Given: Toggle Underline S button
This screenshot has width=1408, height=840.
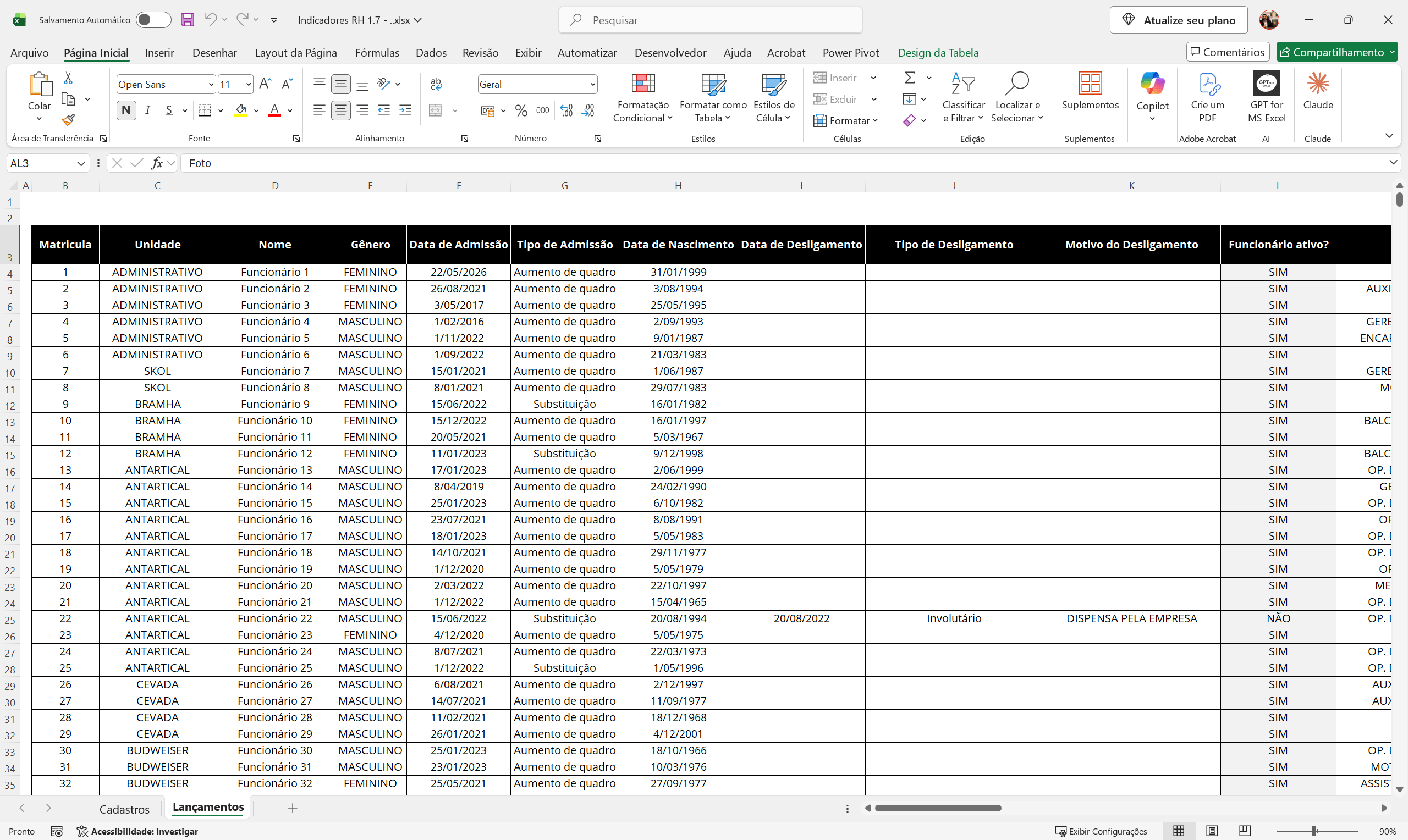Looking at the screenshot, I should (169, 110).
